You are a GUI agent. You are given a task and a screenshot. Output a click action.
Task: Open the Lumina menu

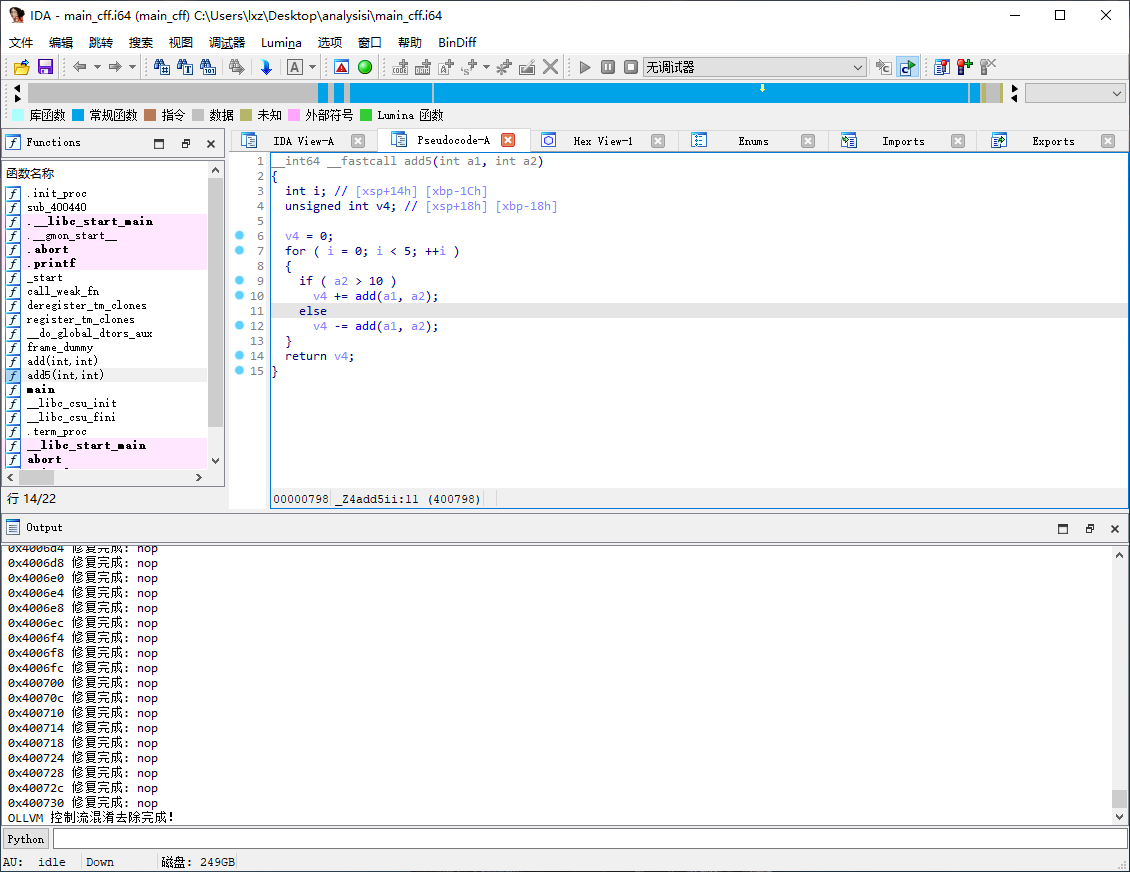coord(281,42)
